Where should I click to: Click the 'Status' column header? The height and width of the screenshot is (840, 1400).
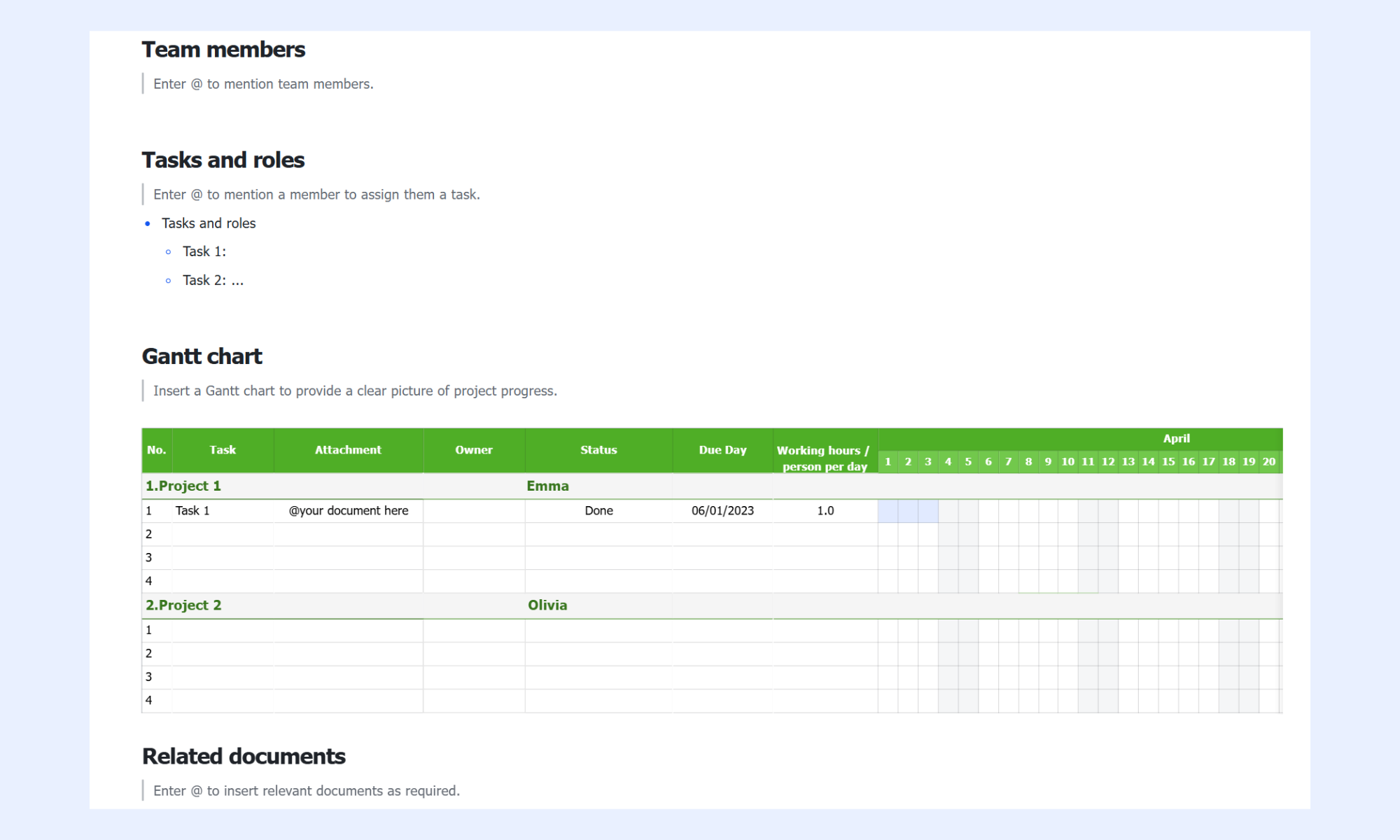pyautogui.click(x=598, y=450)
